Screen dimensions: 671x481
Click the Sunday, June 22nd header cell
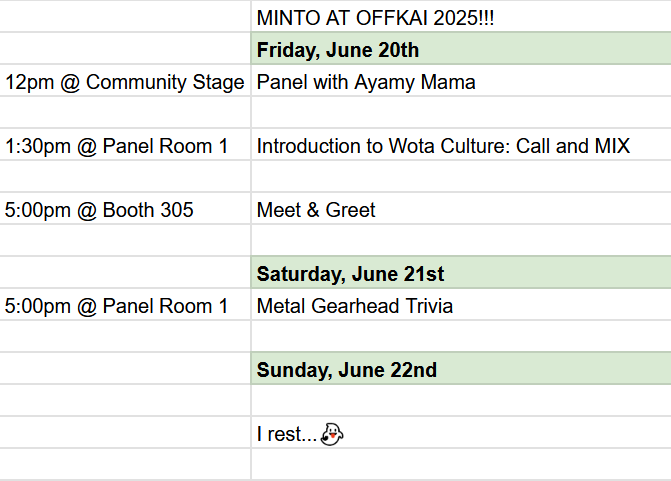(x=461, y=368)
